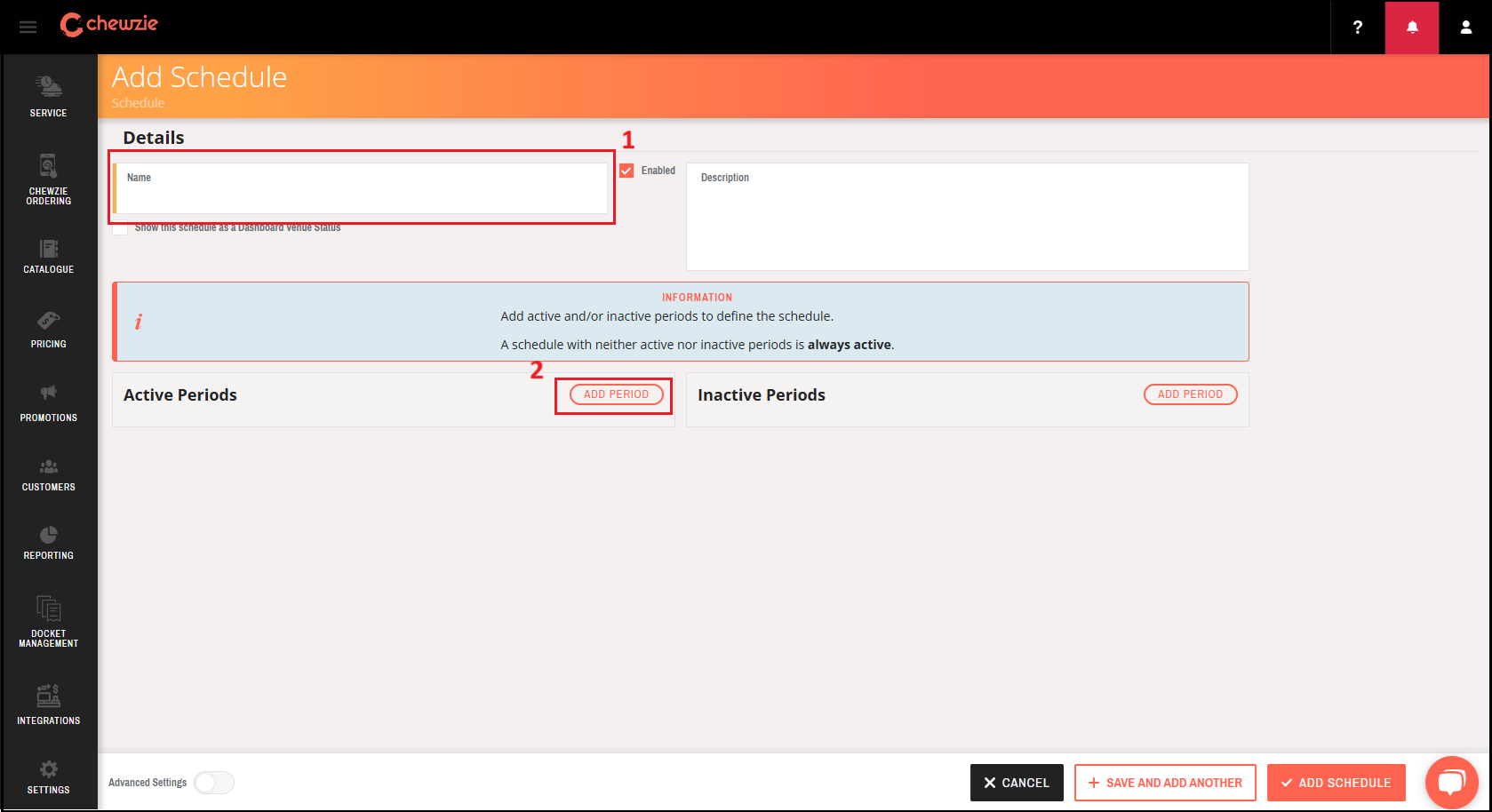Disable the Enabled checkbox
Viewport: 1492px width, 812px height.
[628, 170]
